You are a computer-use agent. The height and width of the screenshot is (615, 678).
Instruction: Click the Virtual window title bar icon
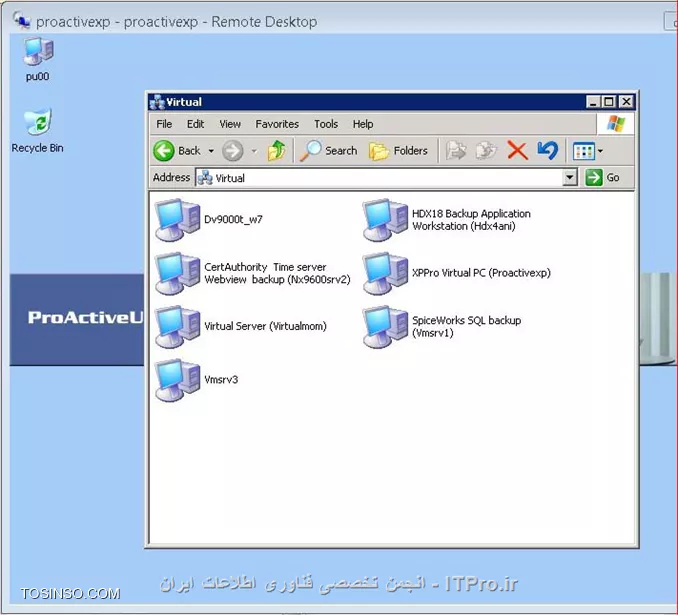click(x=157, y=102)
